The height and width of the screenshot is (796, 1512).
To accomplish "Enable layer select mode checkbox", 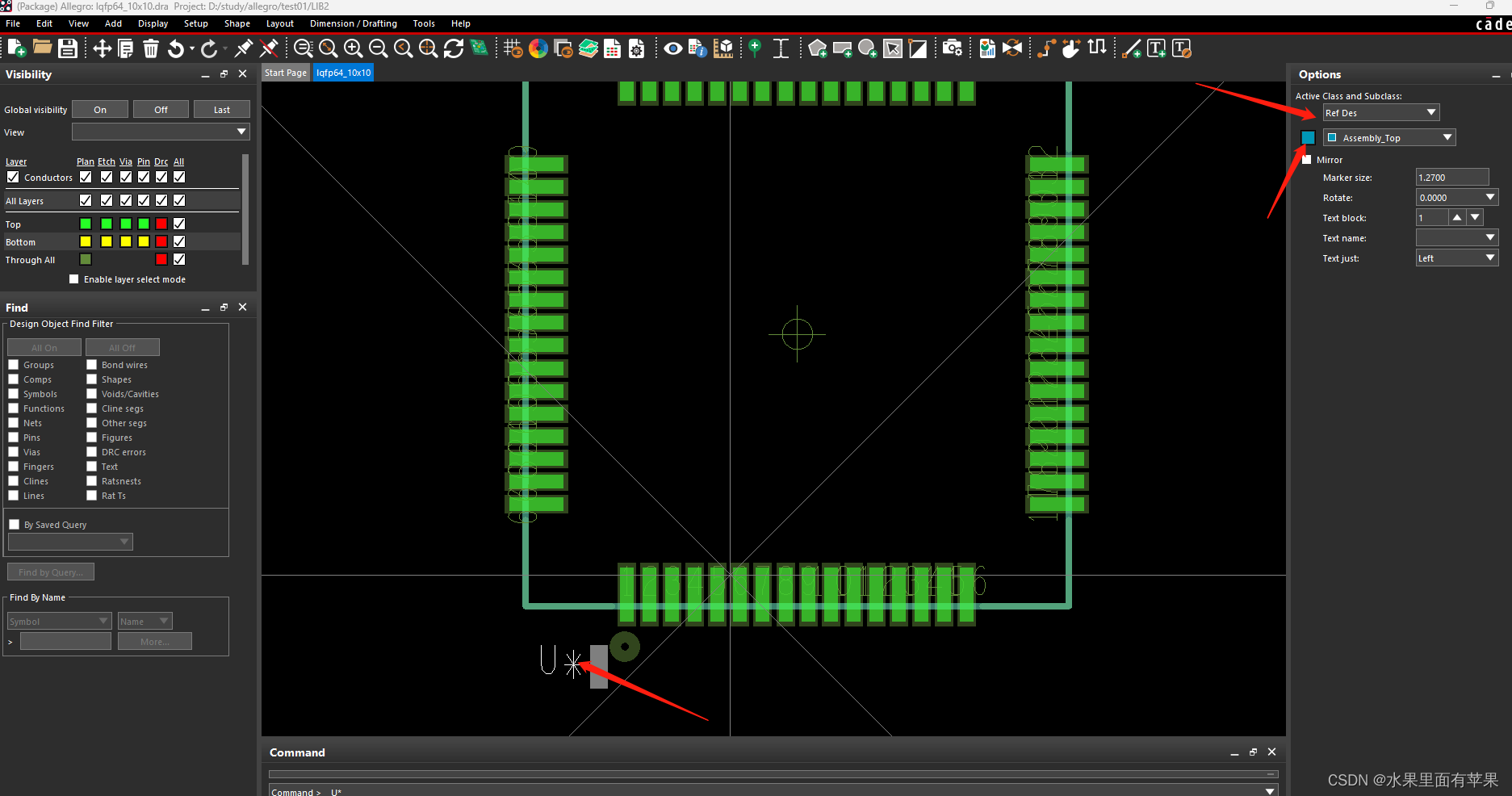I will [74, 279].
